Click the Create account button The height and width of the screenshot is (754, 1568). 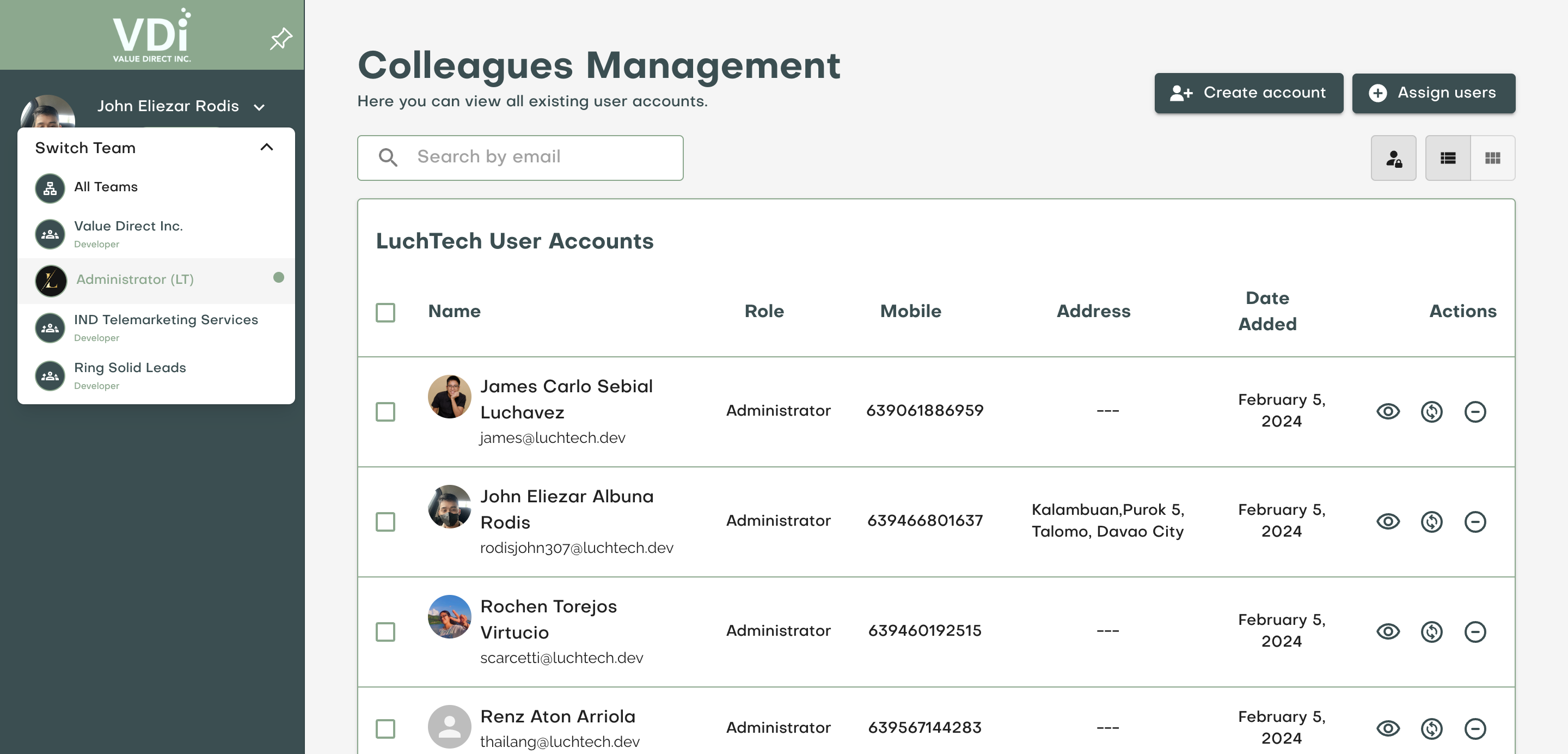[x=1248, y=93]
